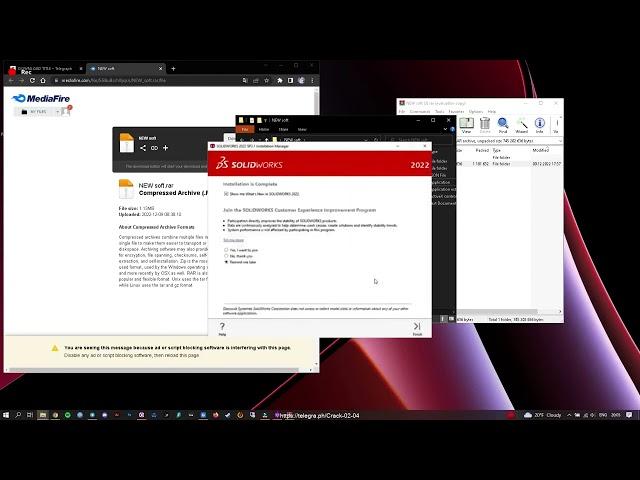Sort by the Packed column in WinRAR

pos(482,150)
